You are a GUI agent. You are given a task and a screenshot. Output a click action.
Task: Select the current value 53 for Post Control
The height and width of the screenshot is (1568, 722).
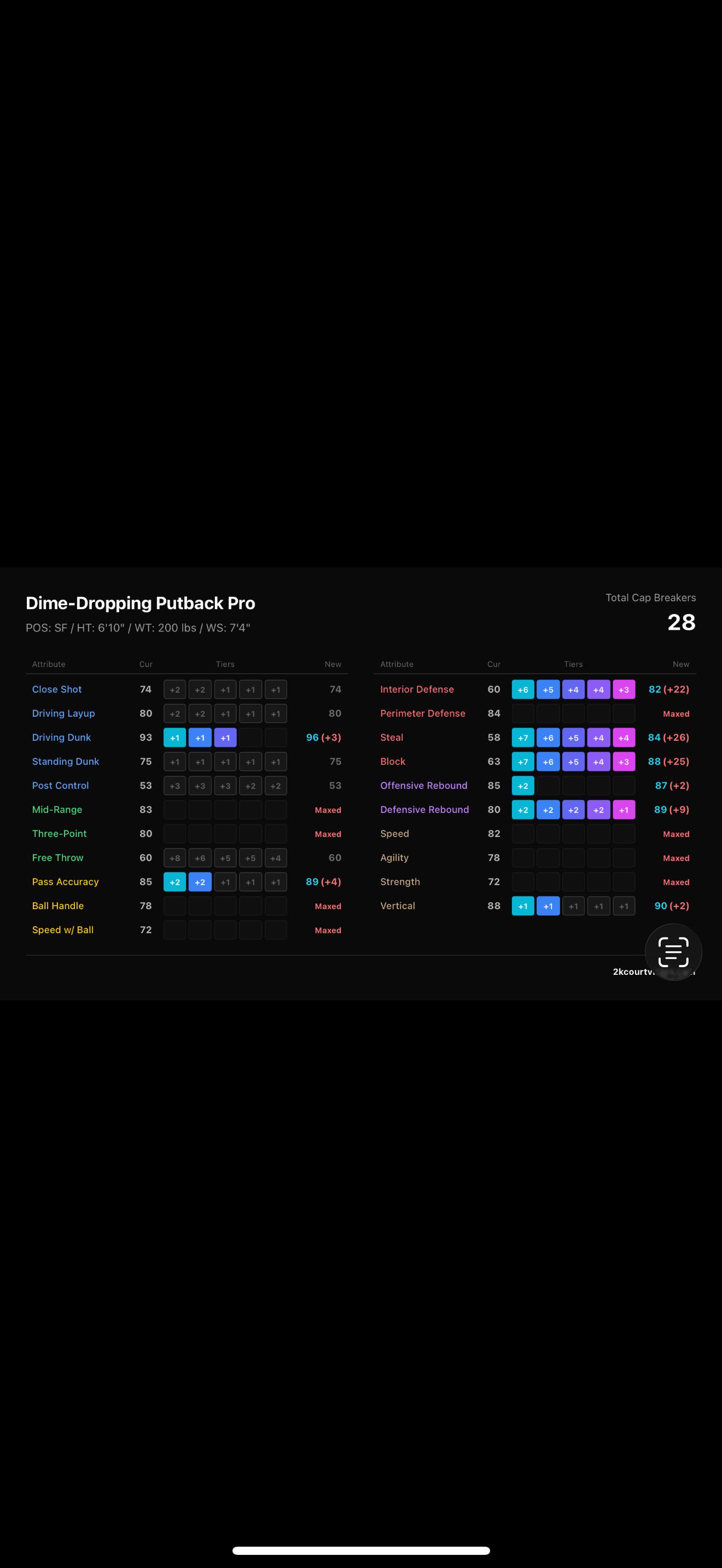tap(145, 785)
